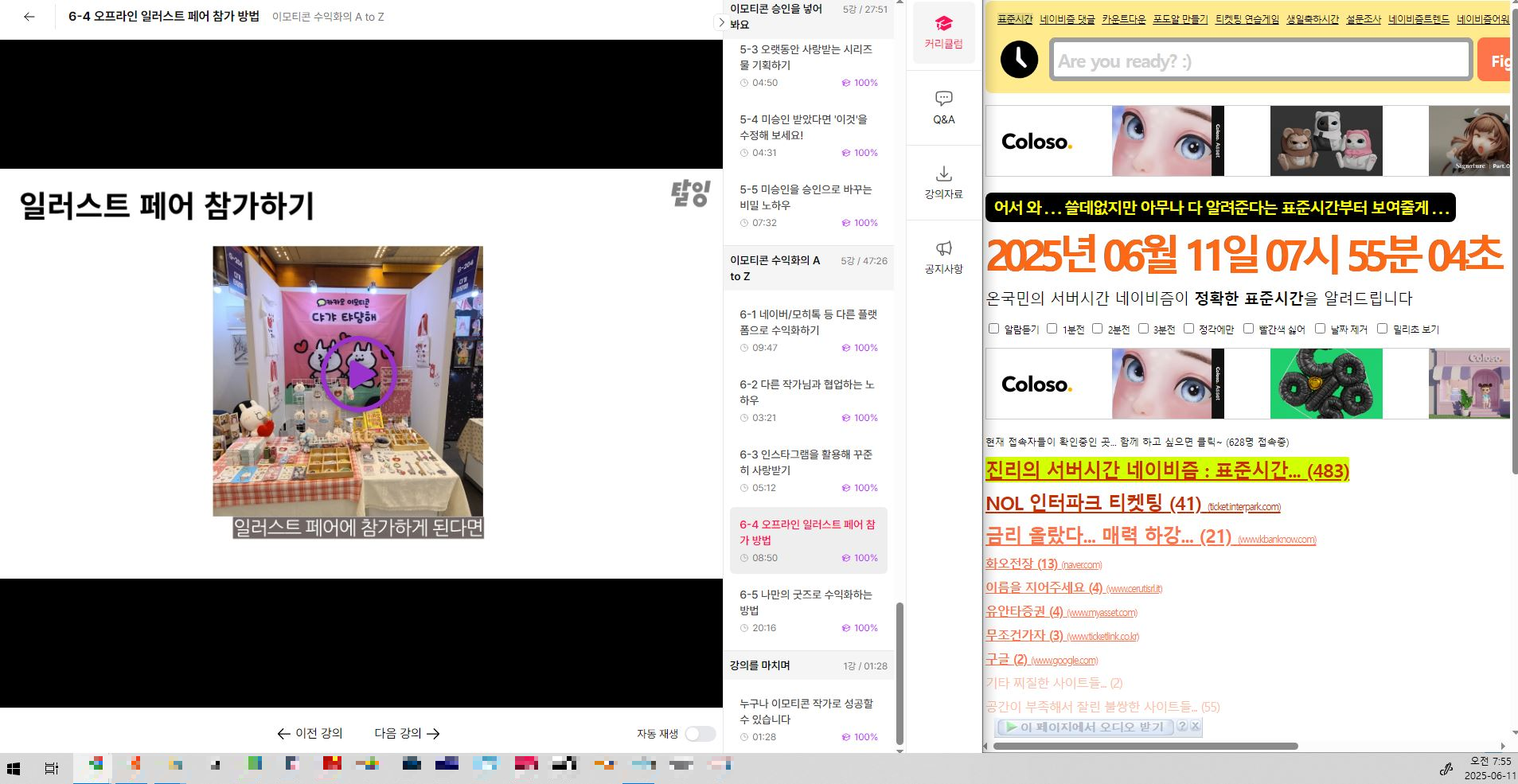
Task: Enable the 알람듣기 checkbox
Action: click(x=993, y=328)
